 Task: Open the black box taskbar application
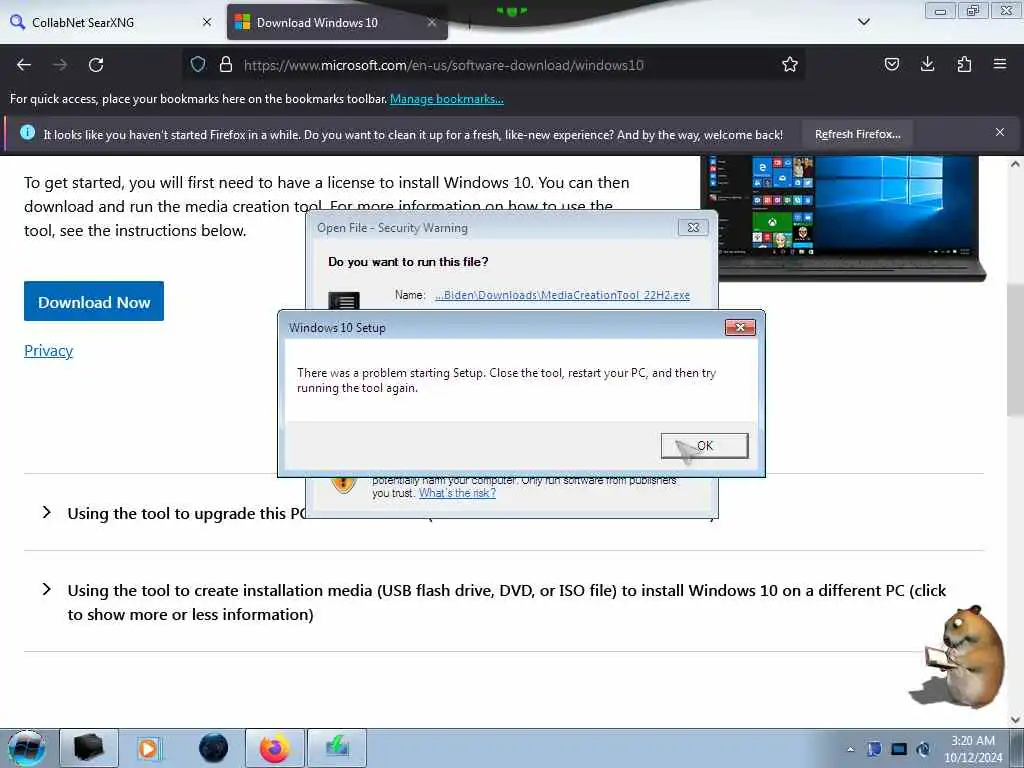[x=89, y=748]
